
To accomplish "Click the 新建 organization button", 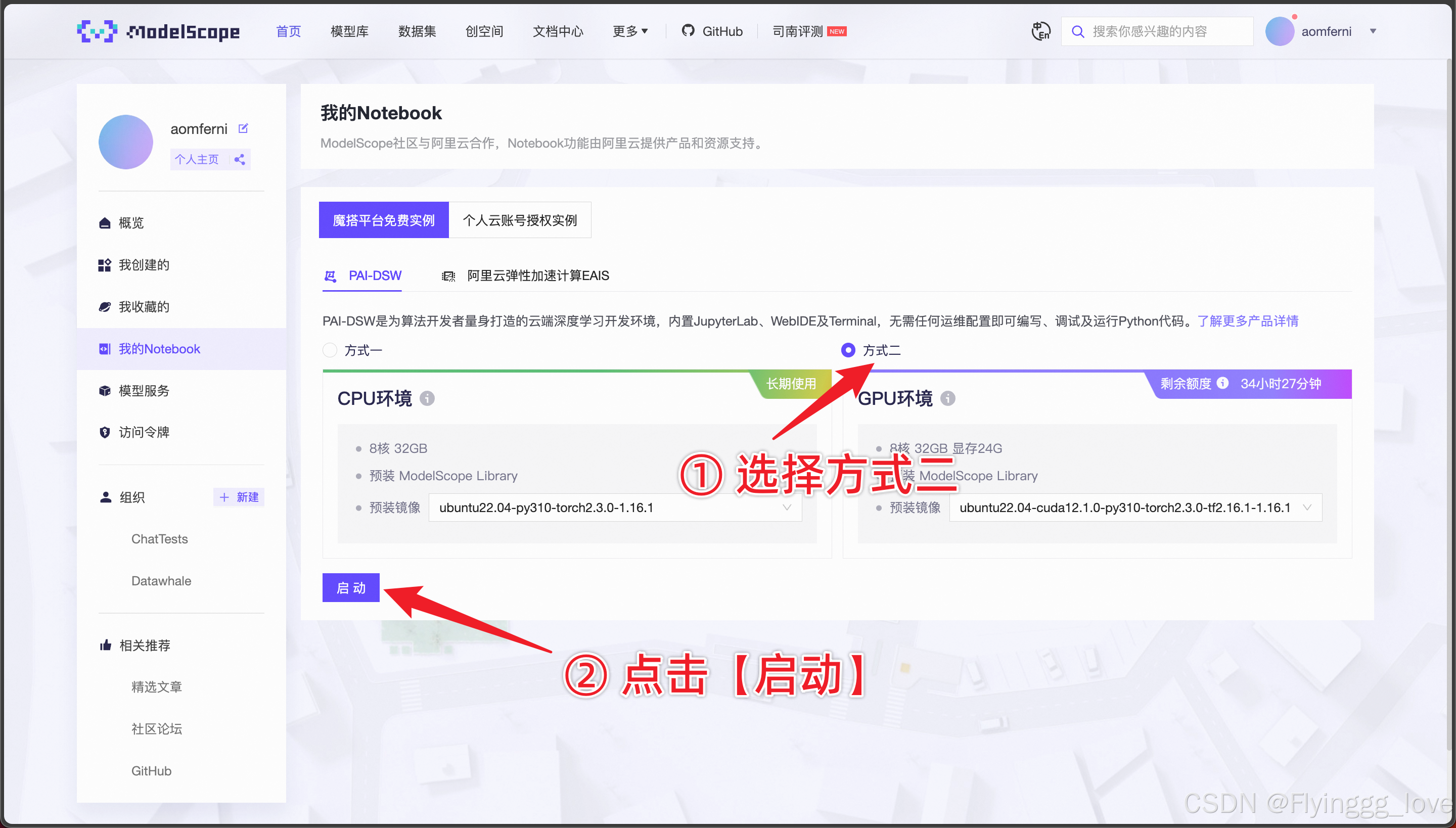I will point(239,497).
